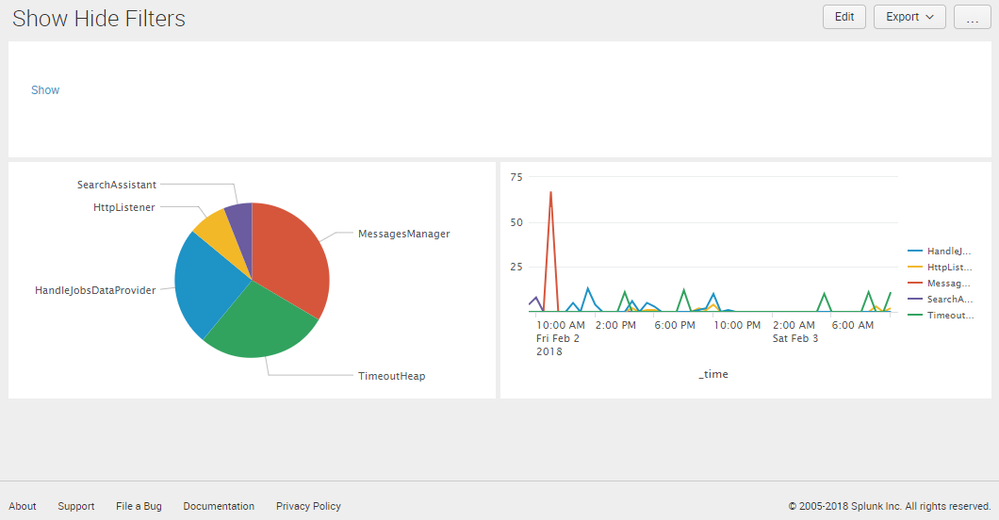Toggle the HttpList... series in chart legend
Screen dimensions: 999x520
948,267
